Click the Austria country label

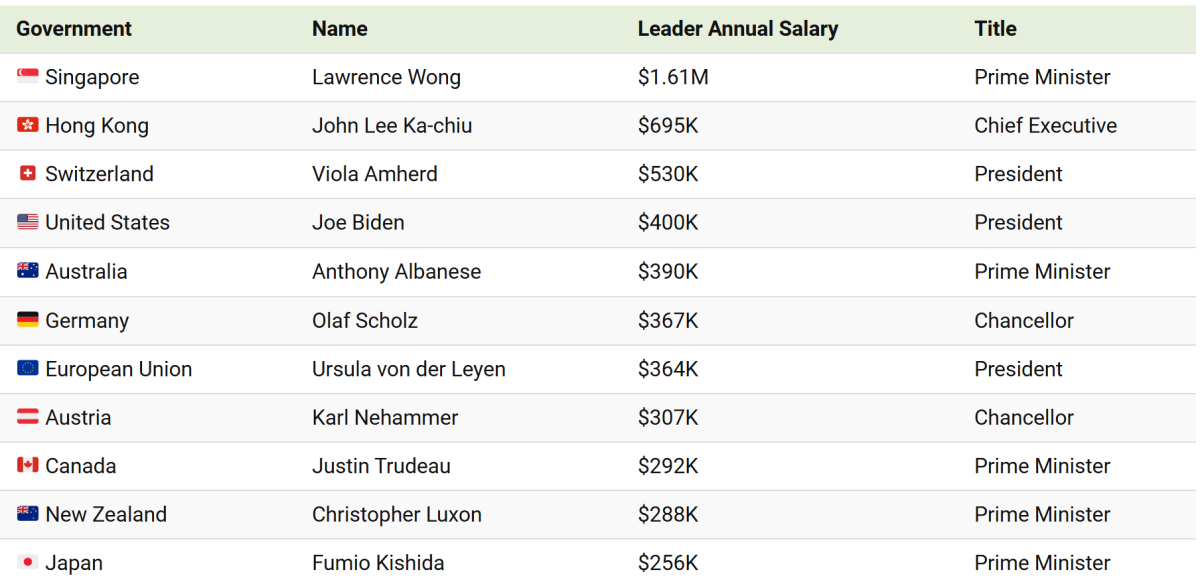(78, 417)
